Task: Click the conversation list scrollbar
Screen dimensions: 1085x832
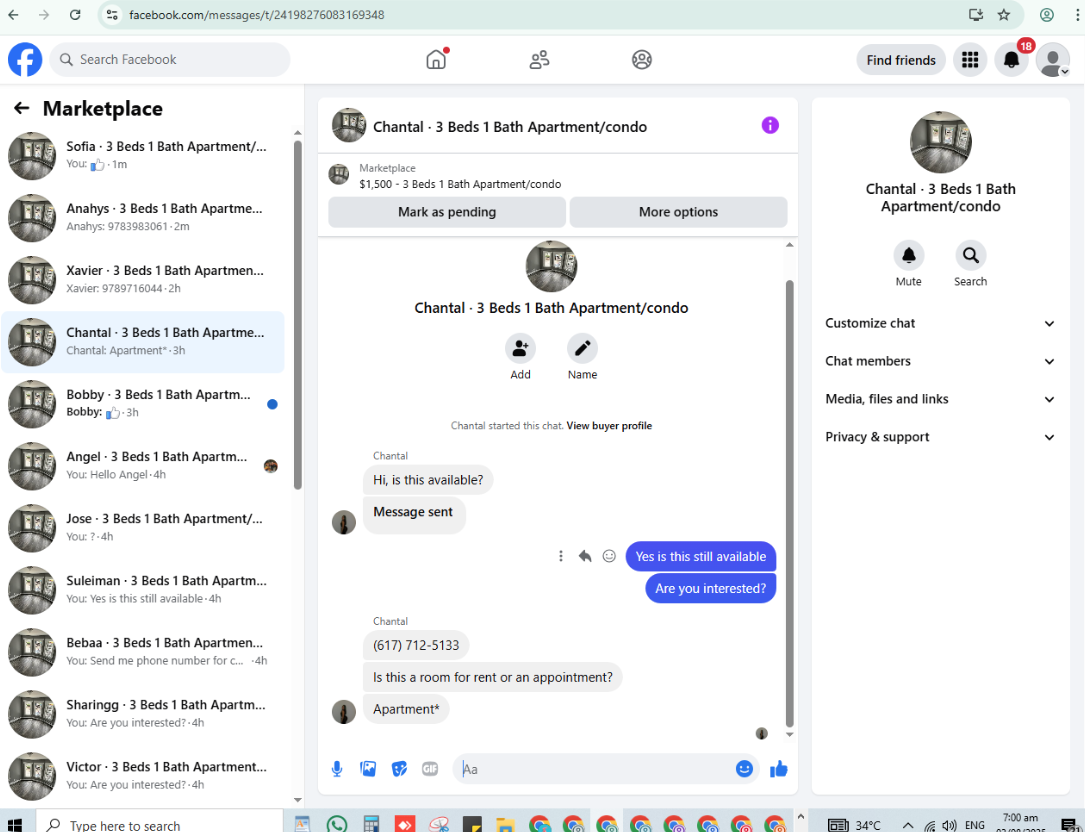Action: [x=298, y=315]
